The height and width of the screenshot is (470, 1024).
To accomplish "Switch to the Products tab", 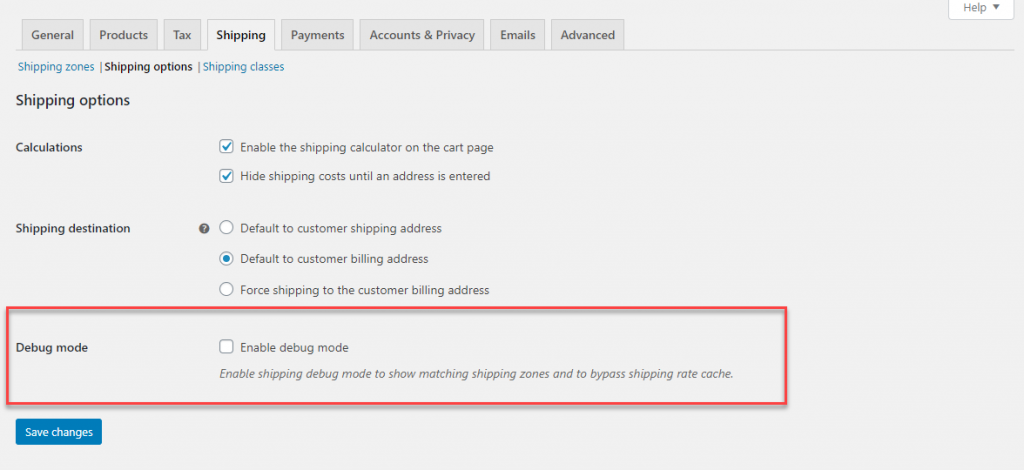I will (x=123, y=35).
